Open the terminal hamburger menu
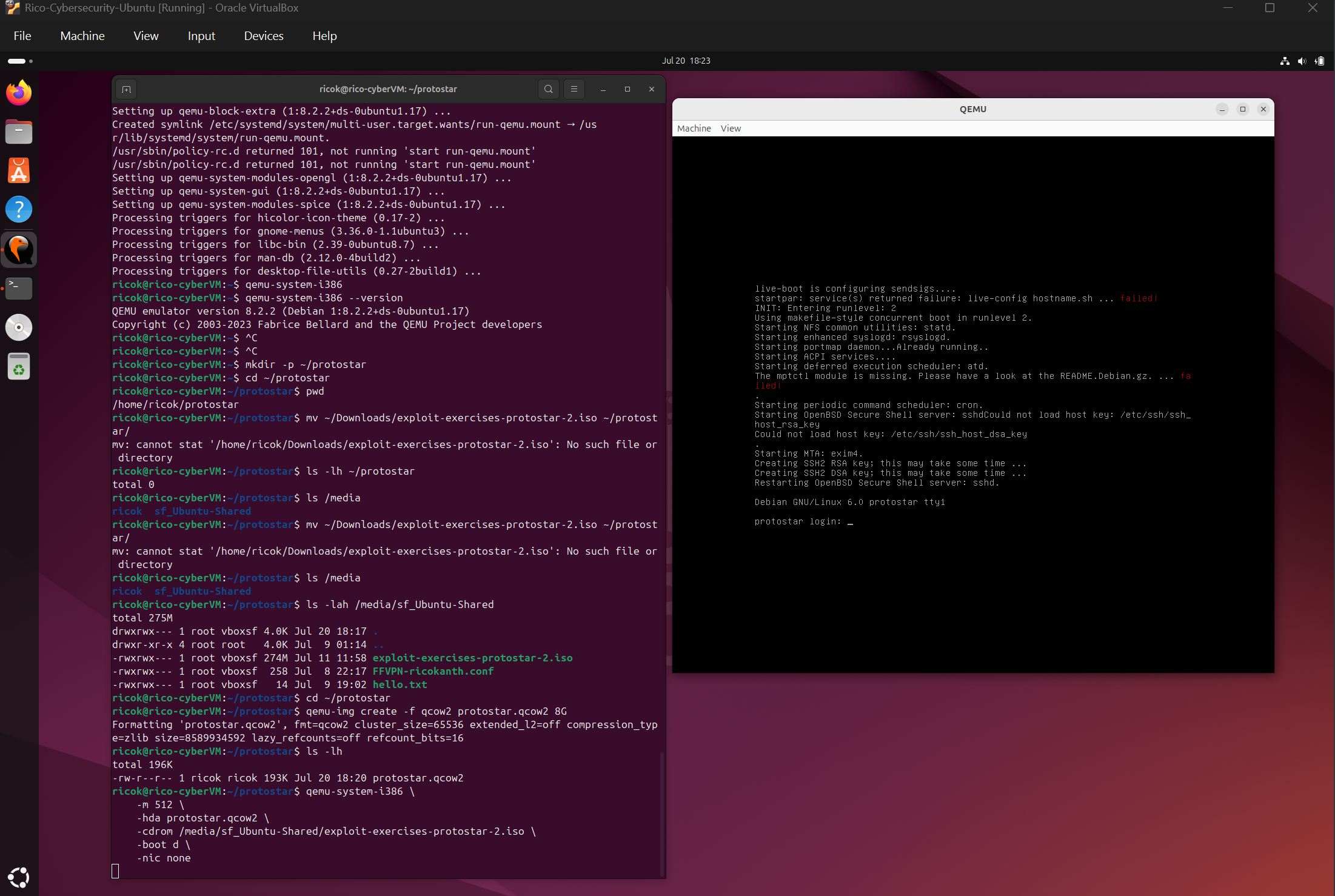 (x=574, y=89)
